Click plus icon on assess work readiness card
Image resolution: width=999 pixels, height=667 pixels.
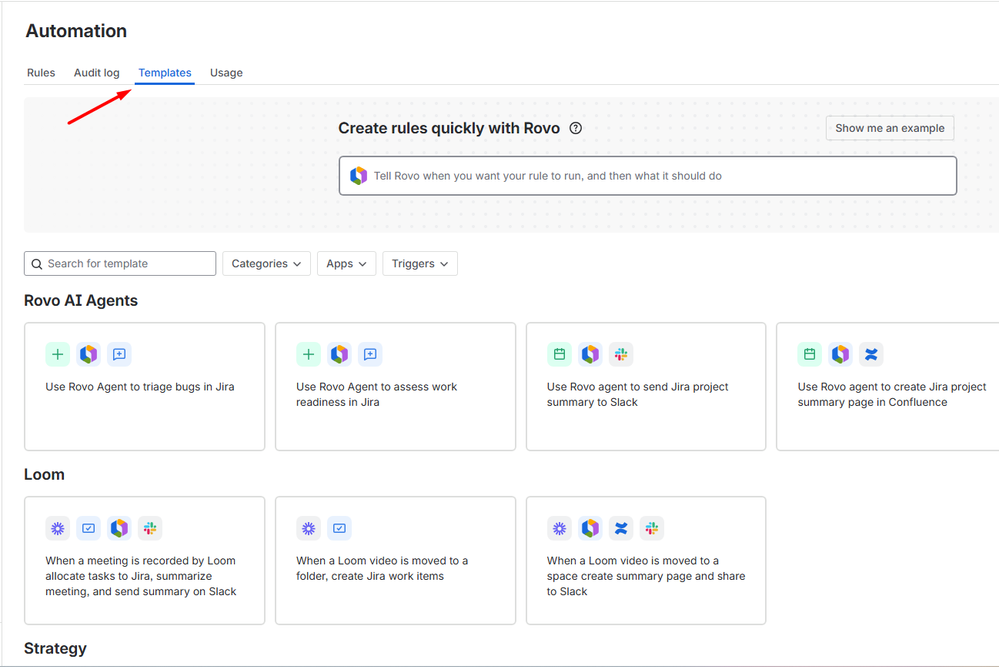[x=308, y=354]
